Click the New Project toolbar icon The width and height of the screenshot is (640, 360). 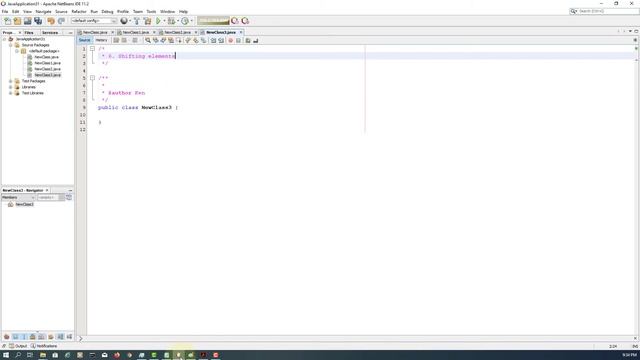[x=18, y=21]
